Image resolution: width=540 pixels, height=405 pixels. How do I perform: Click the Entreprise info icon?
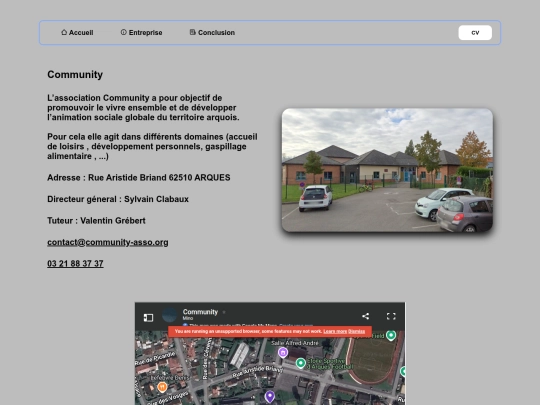click(x=124, y=32)
